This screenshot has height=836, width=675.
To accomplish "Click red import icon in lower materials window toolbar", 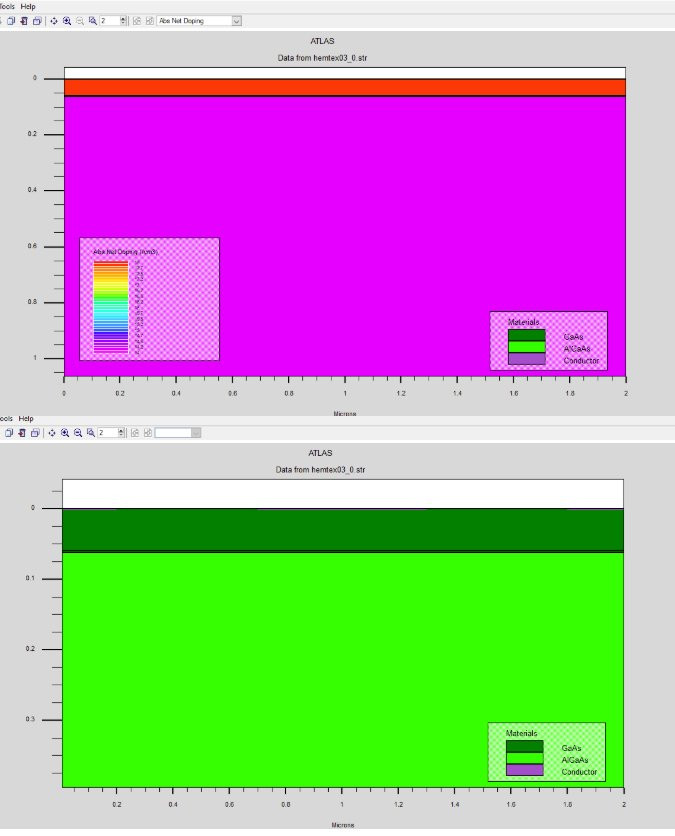I will [x=22, y=433].
